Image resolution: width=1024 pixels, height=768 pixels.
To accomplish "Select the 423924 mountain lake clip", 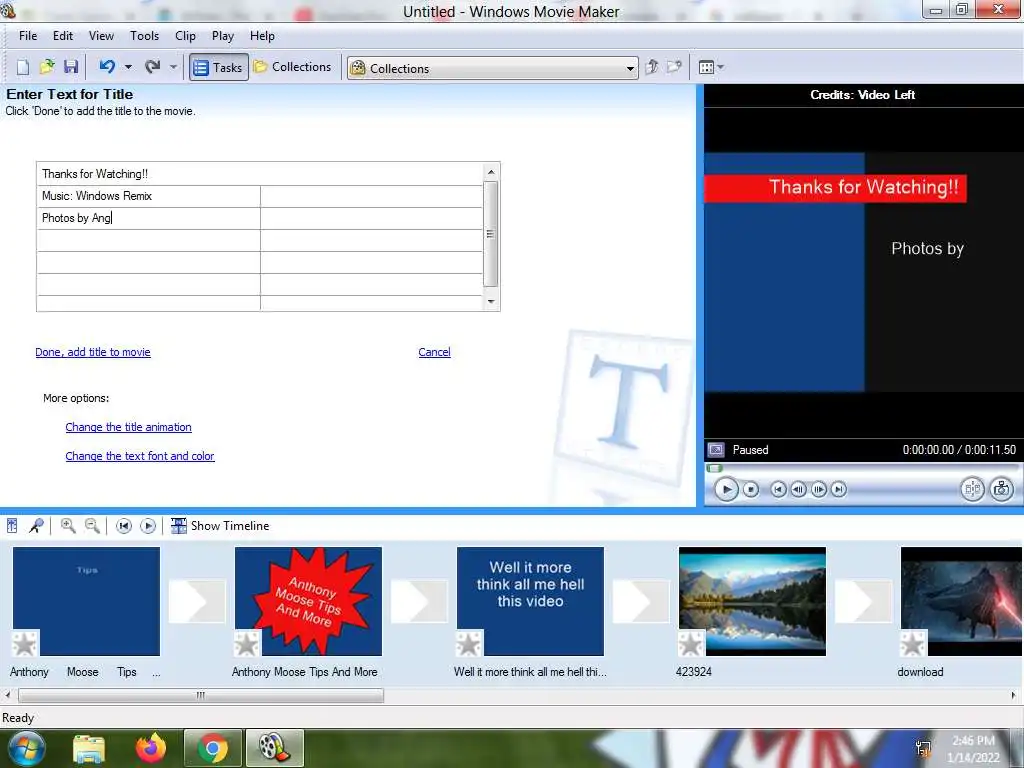I will click(x=752, y=601).
